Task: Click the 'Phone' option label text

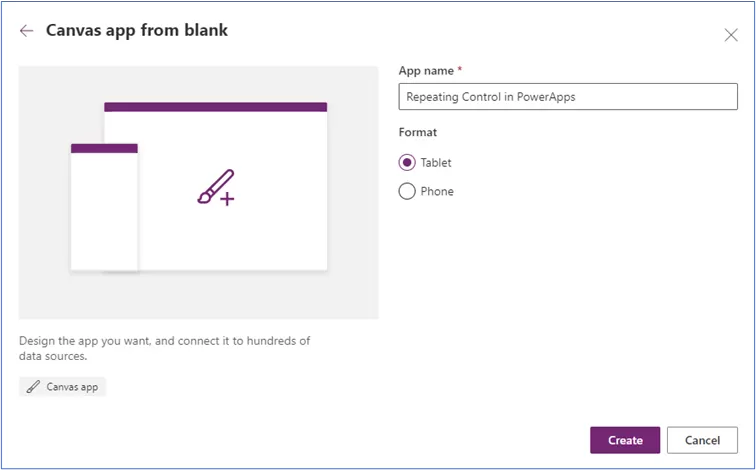Action: pos(437,191)
